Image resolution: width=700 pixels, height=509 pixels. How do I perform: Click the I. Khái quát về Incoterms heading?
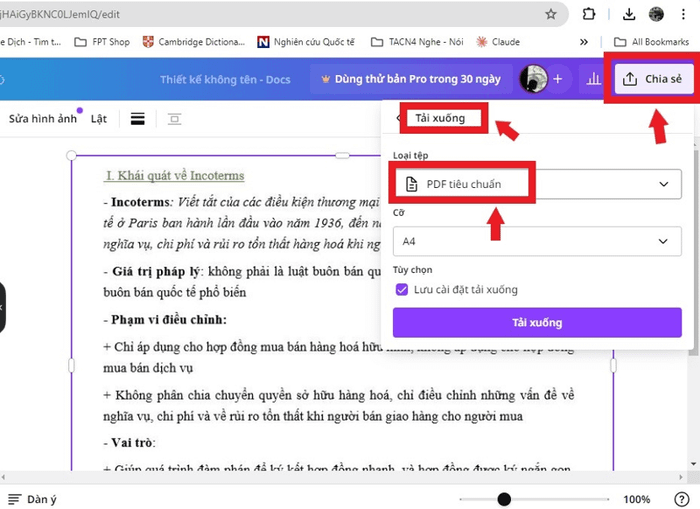[x=175, y=175]
